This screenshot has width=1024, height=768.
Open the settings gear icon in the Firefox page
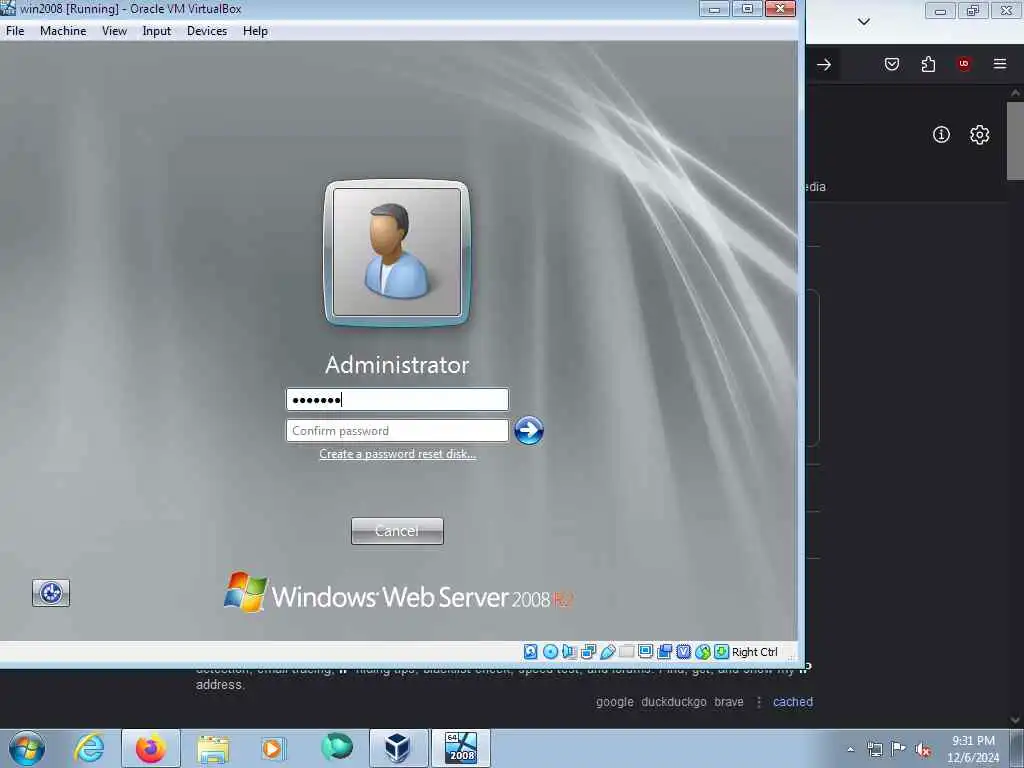(979, 135)
